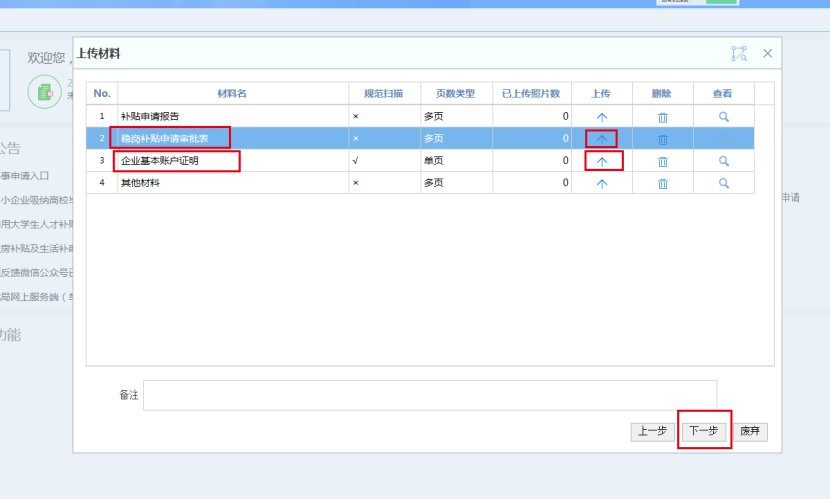Click the 删除 column header

[662, 94]
